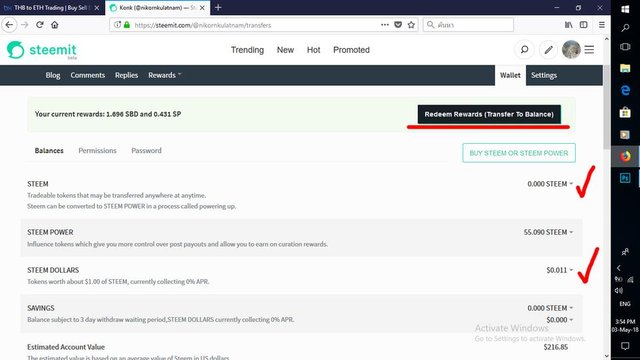This screenshot has height=360, width=640.
Task: Close the THB to ETH Trading tab
Action: (x=97, y=8)
